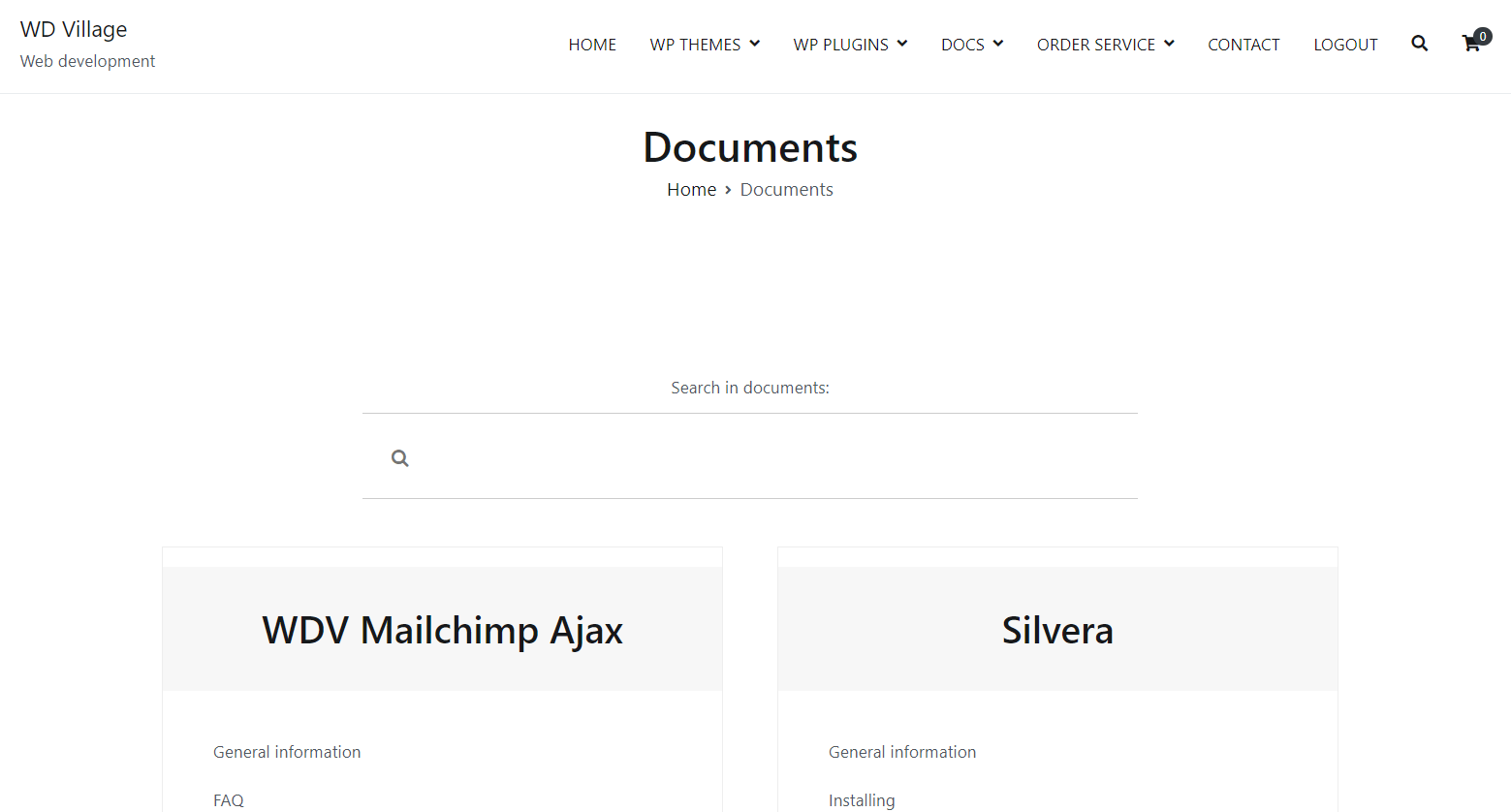Screen dimensions: 1511x812
Task: Open FAQ under WDV Mailchimp Ajax
Action: click(x=229, y=800)
